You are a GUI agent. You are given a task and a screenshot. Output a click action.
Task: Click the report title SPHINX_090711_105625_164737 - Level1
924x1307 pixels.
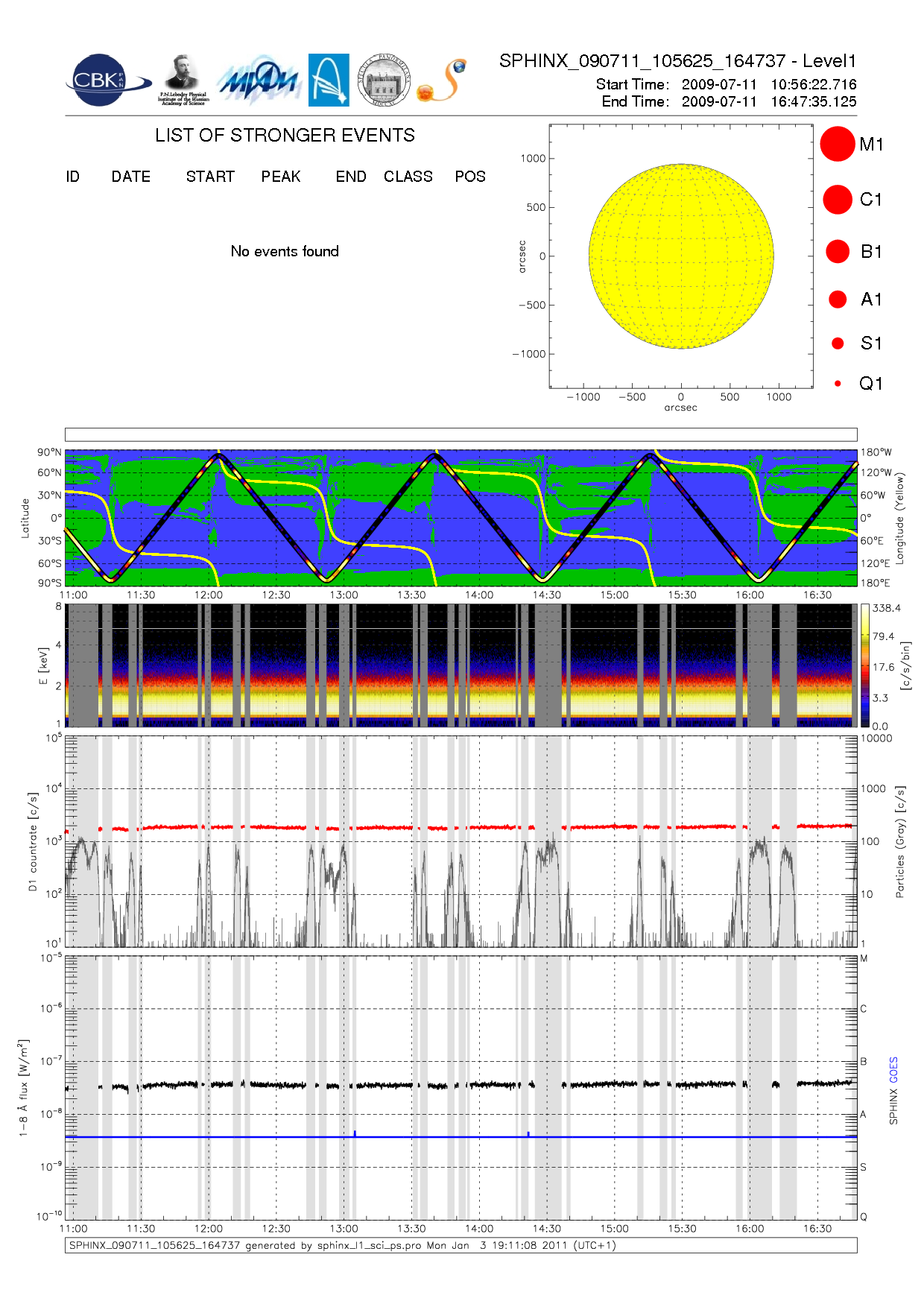(x=677, y=61)
